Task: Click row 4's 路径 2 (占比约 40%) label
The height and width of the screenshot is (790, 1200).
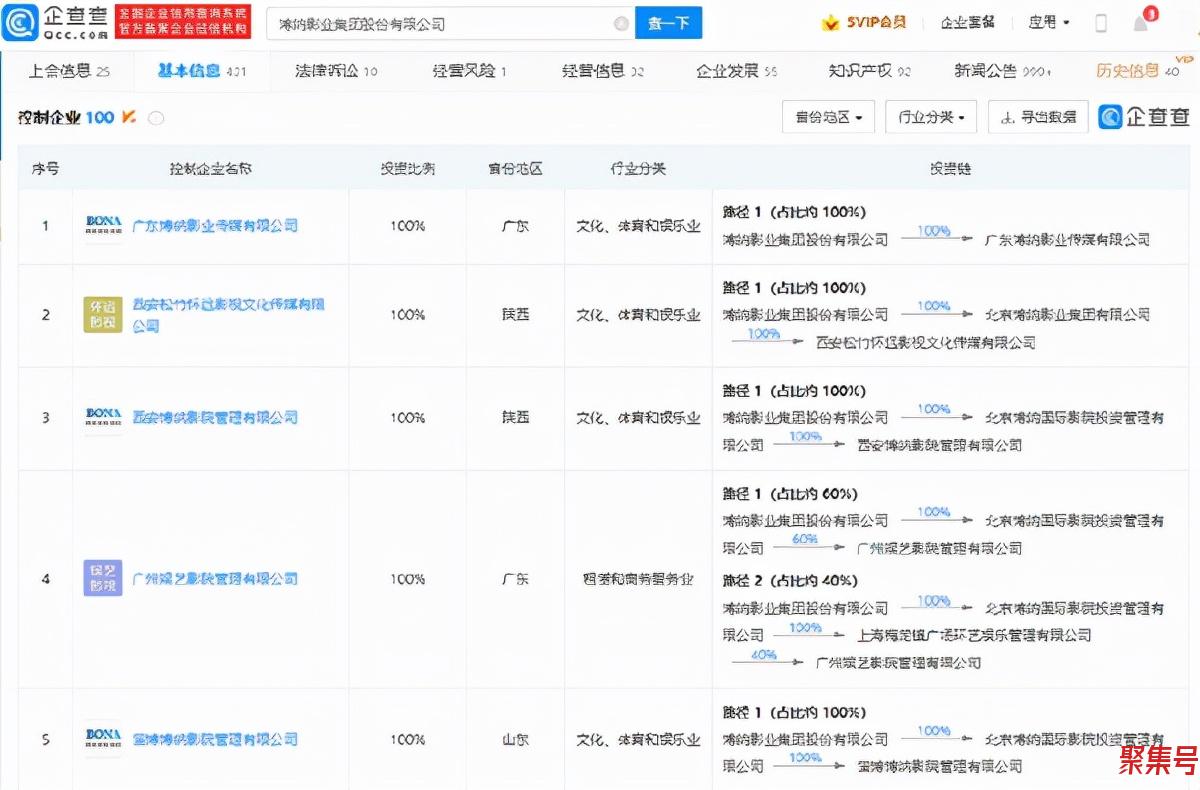Action: [x=790, y=581]
